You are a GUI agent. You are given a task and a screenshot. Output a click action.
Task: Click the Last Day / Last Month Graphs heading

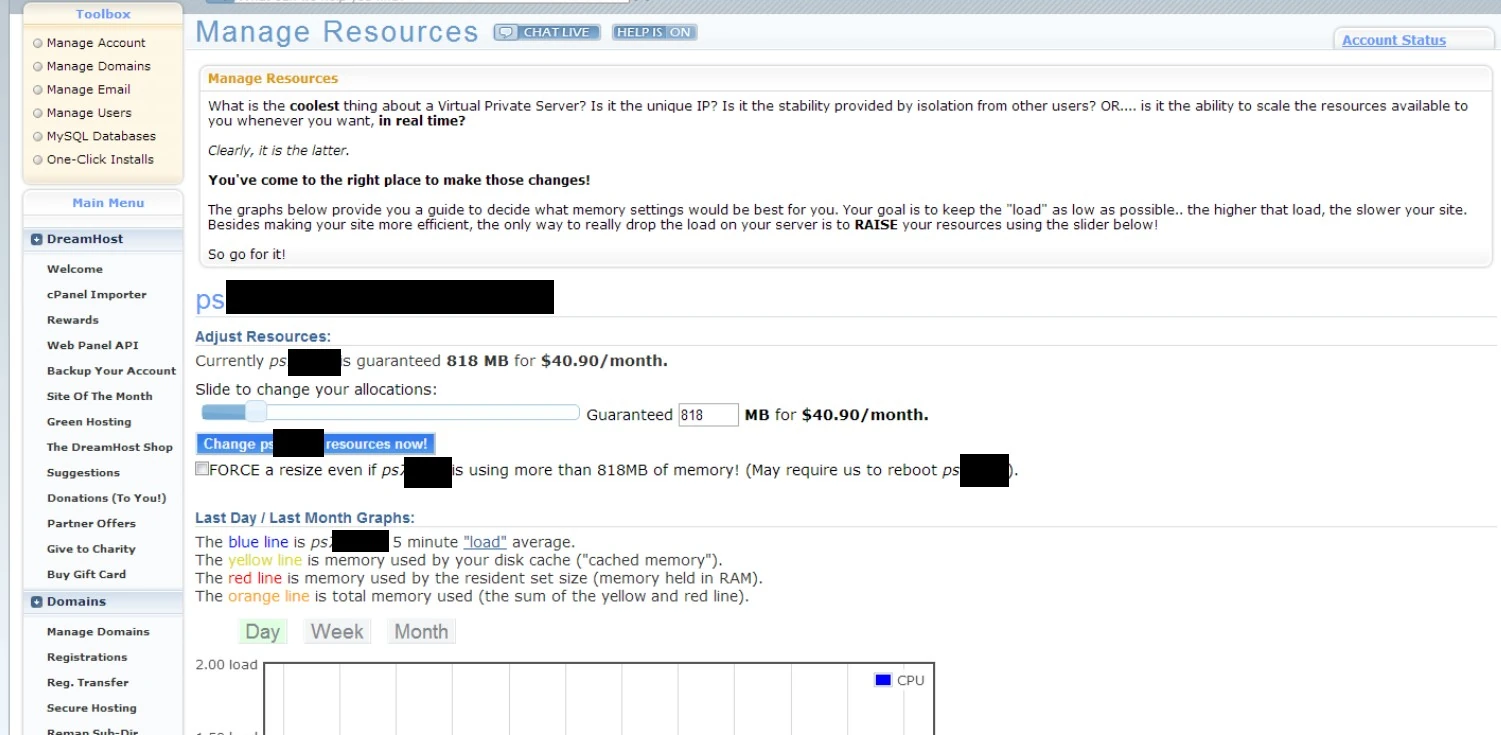point(305,518)
